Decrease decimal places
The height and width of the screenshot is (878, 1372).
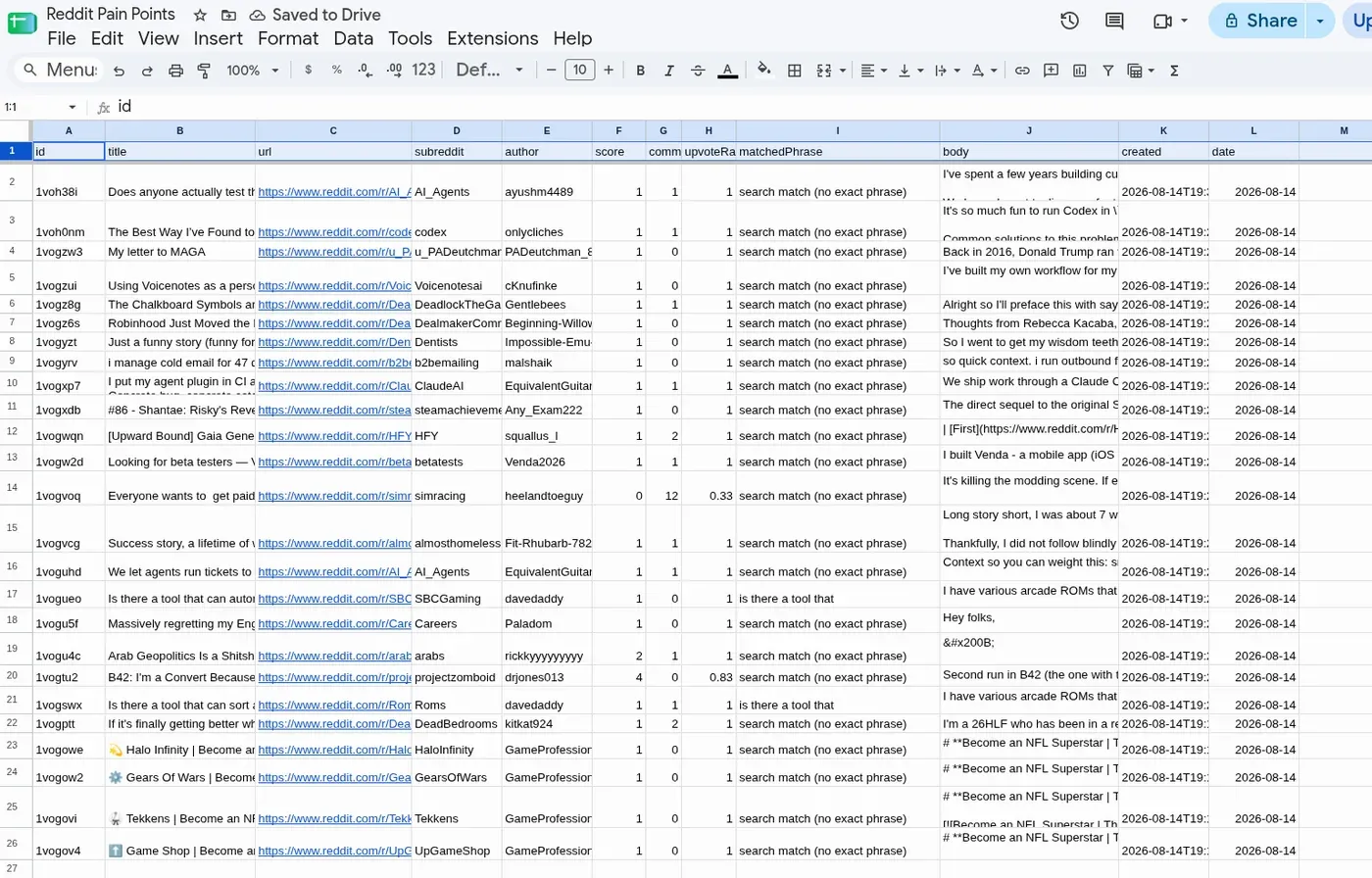(x=365, y=71)
